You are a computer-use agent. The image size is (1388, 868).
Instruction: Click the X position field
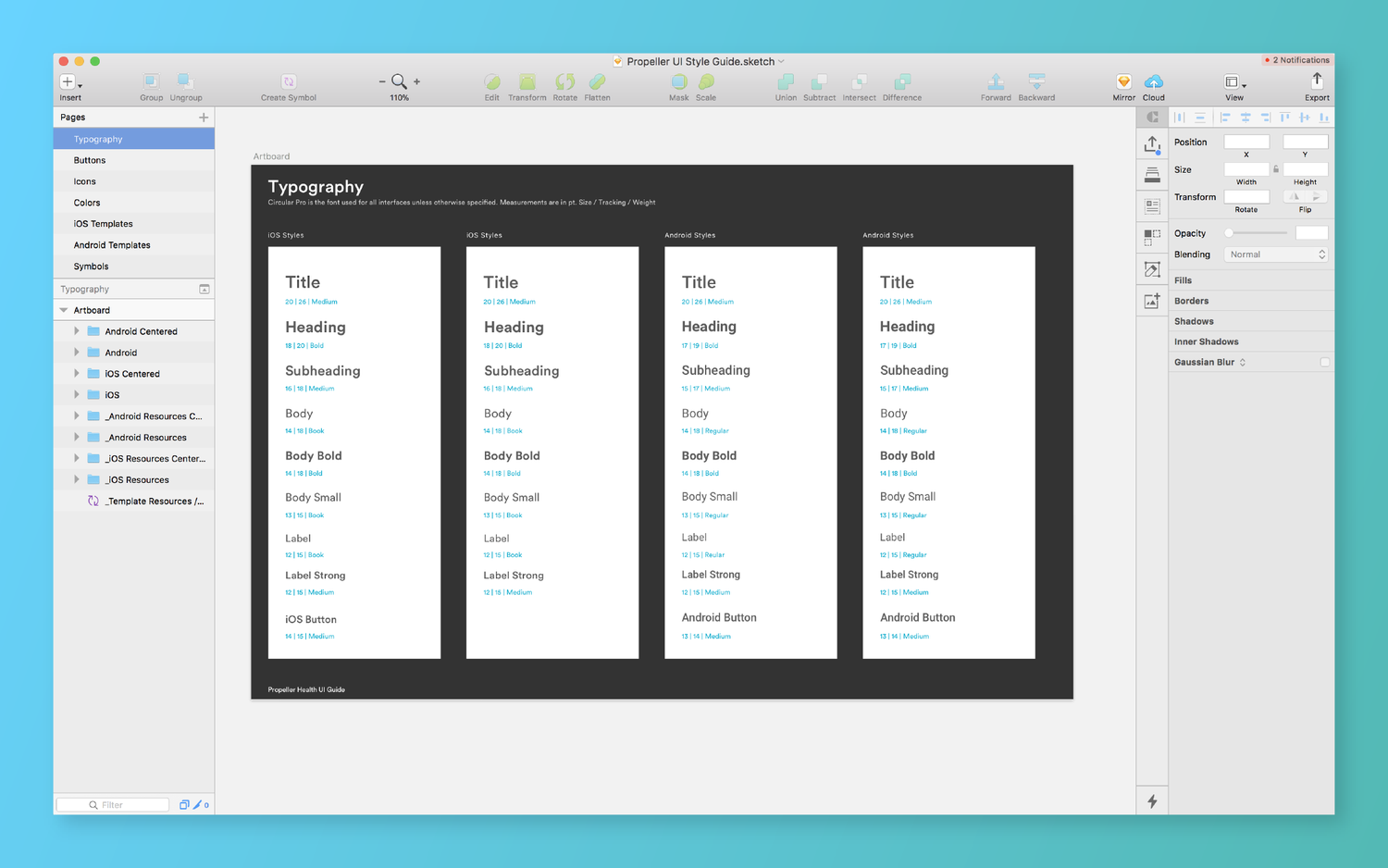1246,142
